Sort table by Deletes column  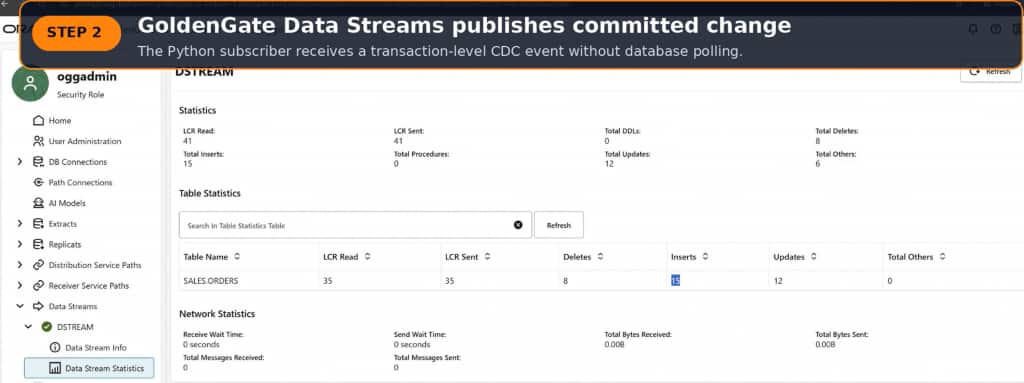coord(600,257)
